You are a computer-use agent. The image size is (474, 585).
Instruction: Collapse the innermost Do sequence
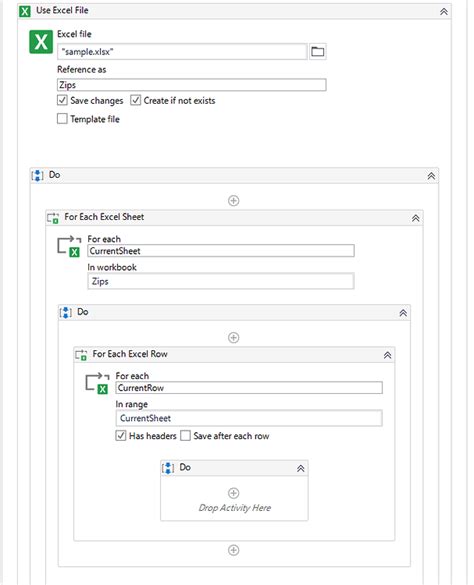click(x=300, y=469)
